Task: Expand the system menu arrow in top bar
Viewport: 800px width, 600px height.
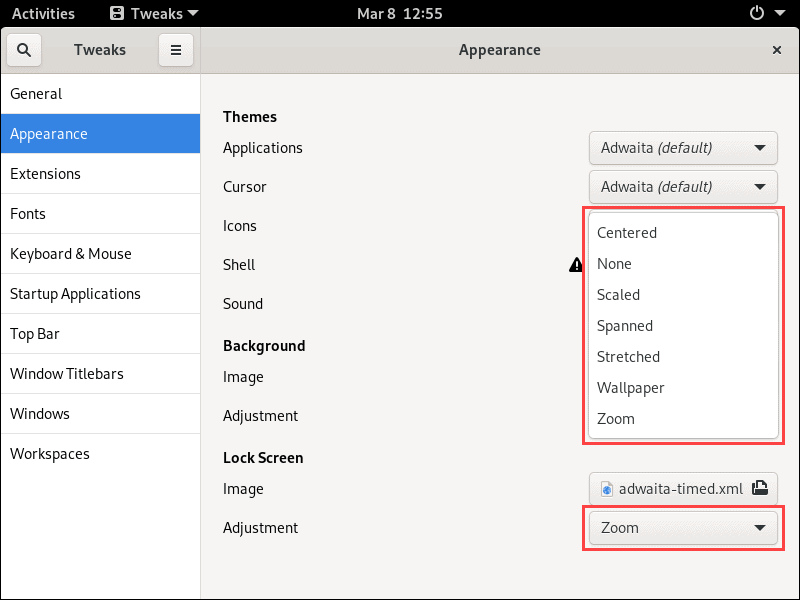Action: tap(780, 13)
